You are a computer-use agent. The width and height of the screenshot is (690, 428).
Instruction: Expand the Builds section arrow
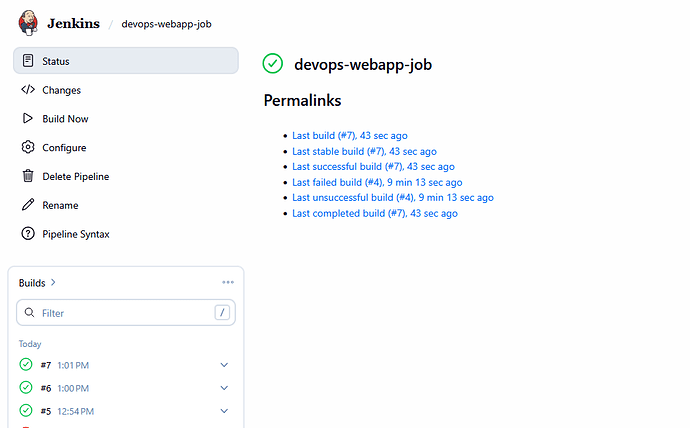click(53, 283)
